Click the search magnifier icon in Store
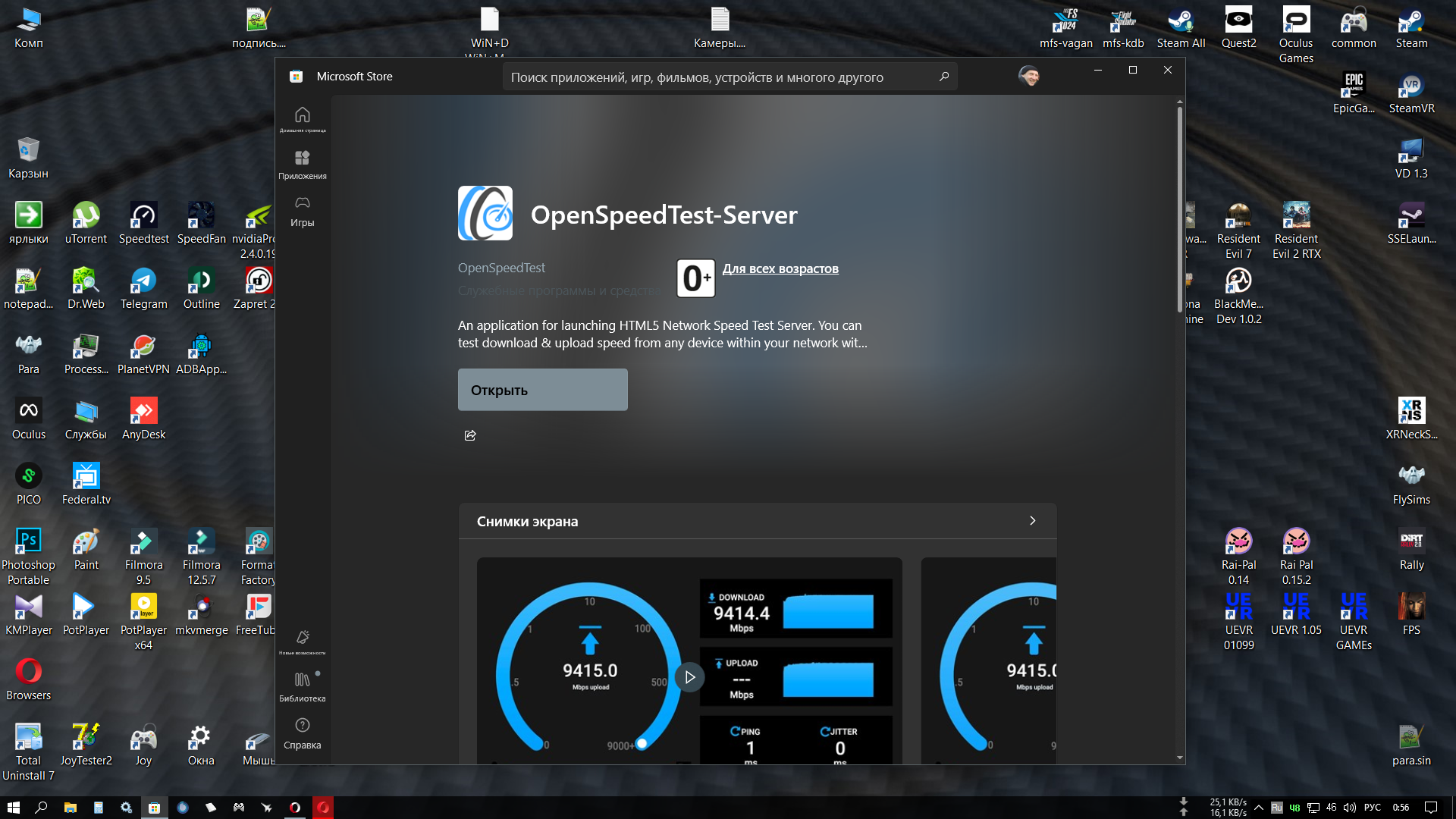This screenshot has width=1456, height=819. (944, 77)
